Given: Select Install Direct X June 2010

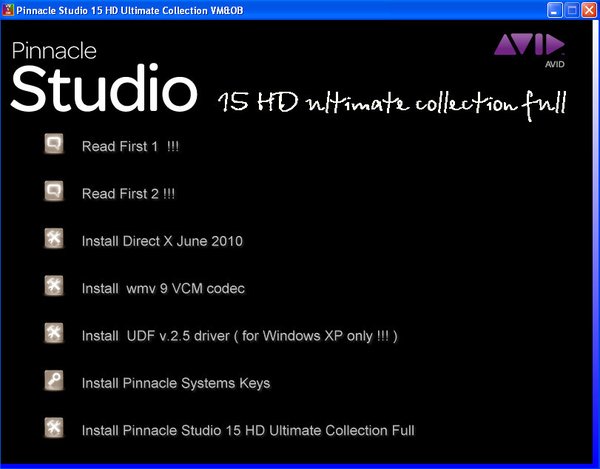Looking at the screenshot, I should pos(162,241).
